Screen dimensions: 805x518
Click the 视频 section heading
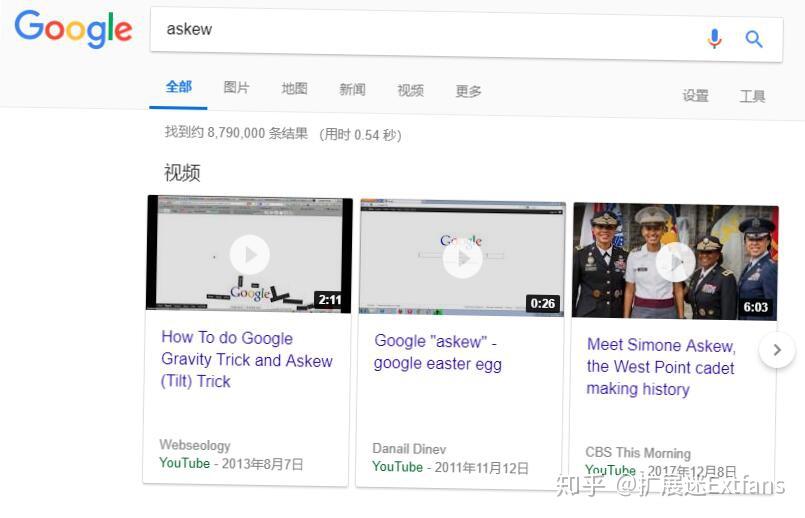click(182, 172)
